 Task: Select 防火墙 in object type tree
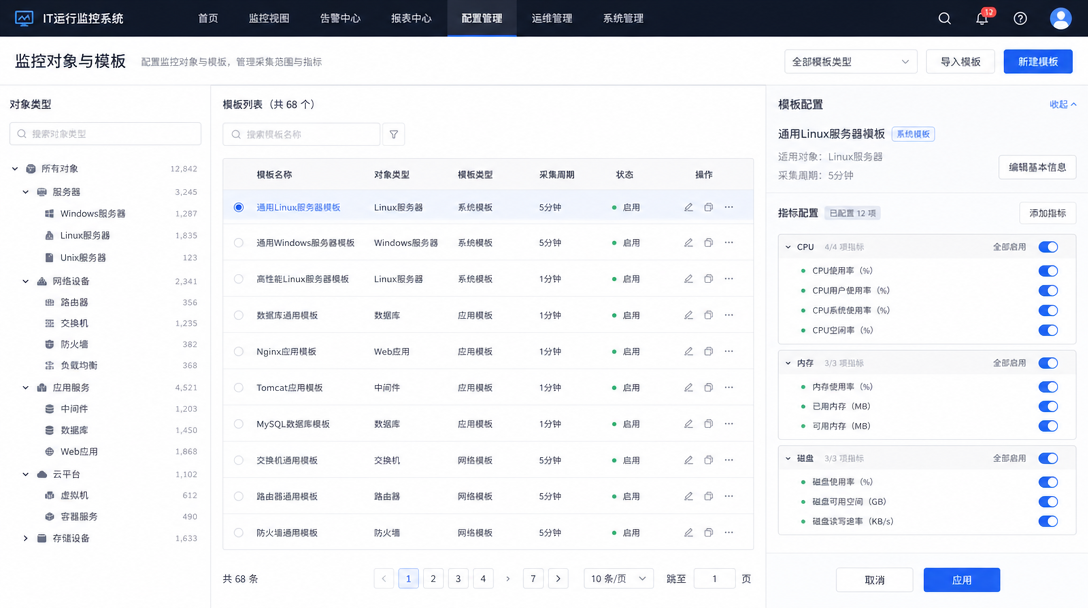tap(74, 344)
